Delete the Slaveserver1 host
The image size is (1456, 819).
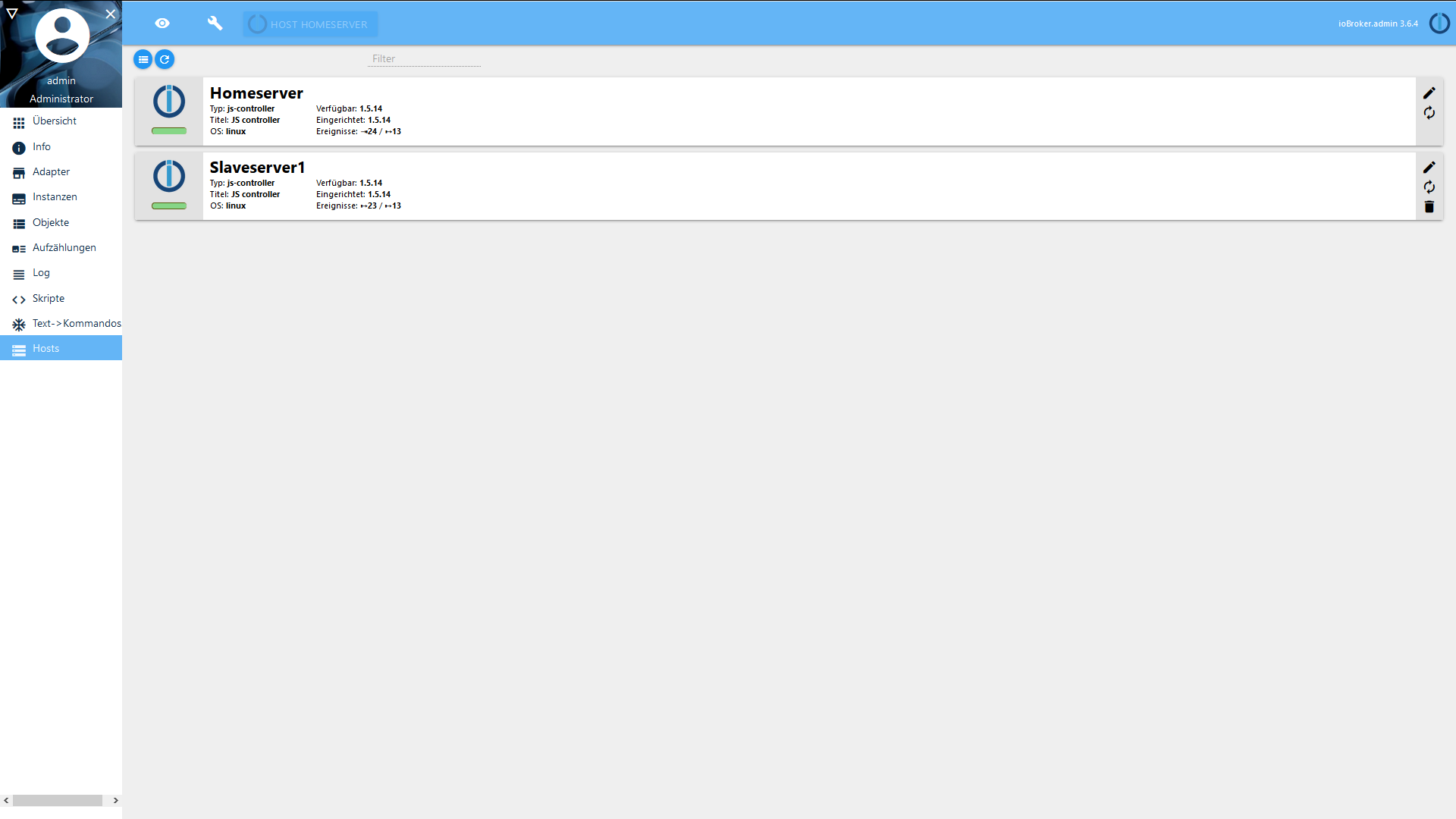[1429, 207]
